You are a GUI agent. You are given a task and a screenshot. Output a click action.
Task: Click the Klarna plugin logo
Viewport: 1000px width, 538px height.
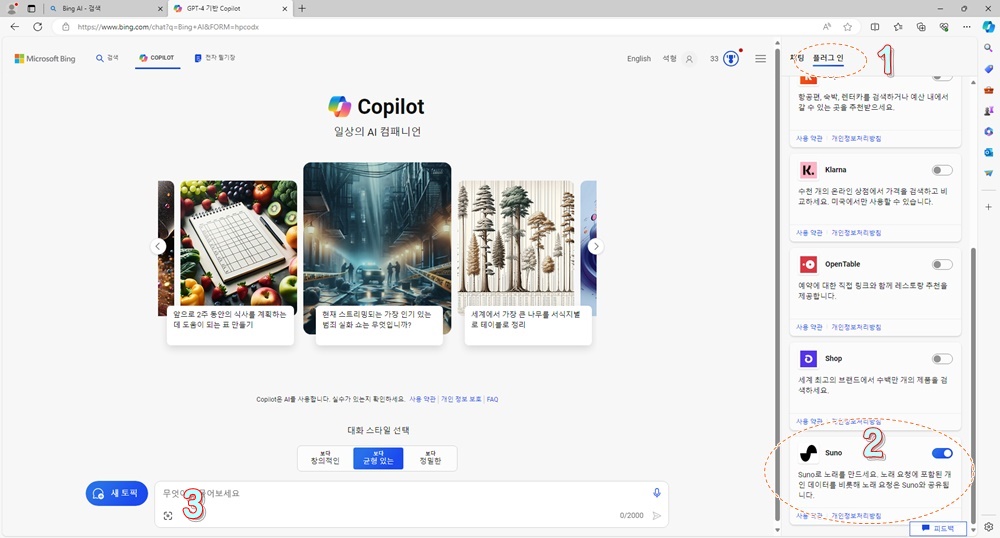click(808, 170)
